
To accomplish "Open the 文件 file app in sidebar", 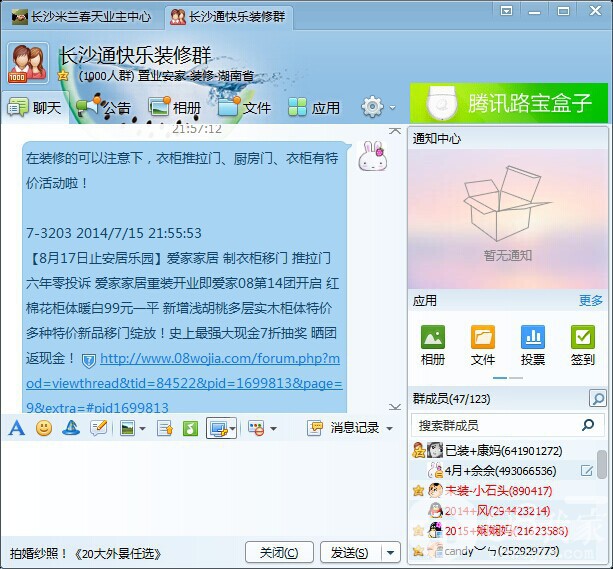I will tap(483, 338).
